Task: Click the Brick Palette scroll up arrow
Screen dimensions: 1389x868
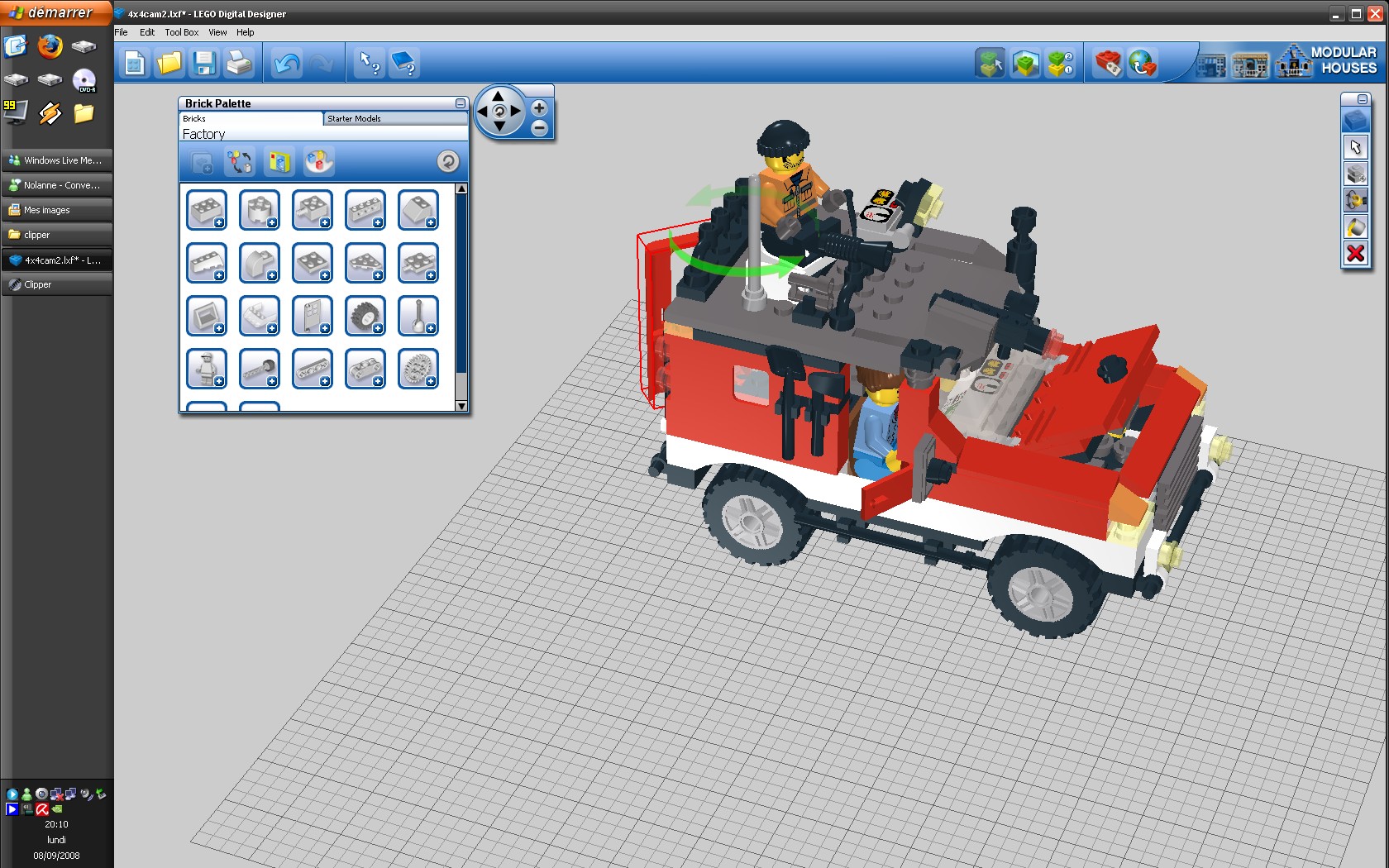Action: pyautogui.click(x=461, y=188)
